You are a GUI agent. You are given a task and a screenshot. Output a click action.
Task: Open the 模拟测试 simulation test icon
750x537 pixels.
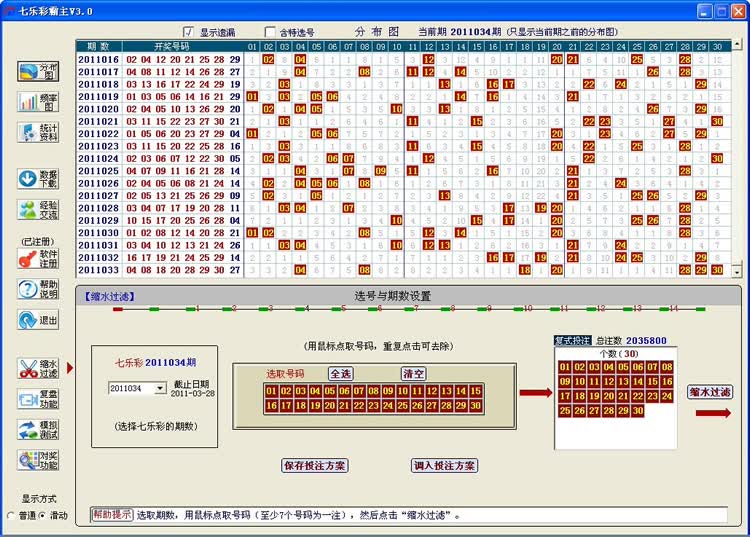(x=38, y=430)
